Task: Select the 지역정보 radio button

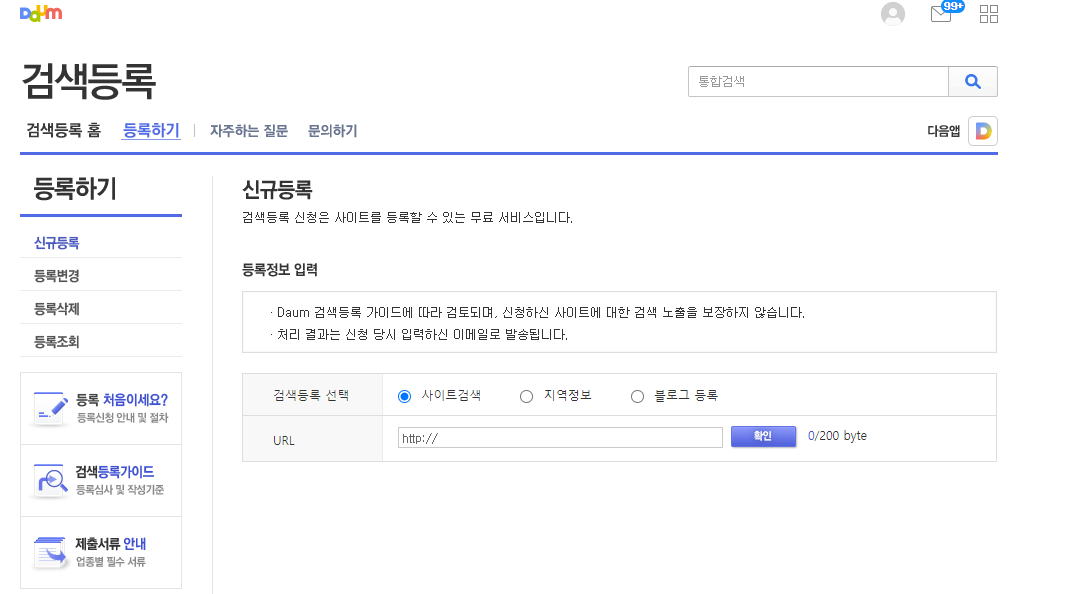Action: pyautogui.click(x=527, y=396)
